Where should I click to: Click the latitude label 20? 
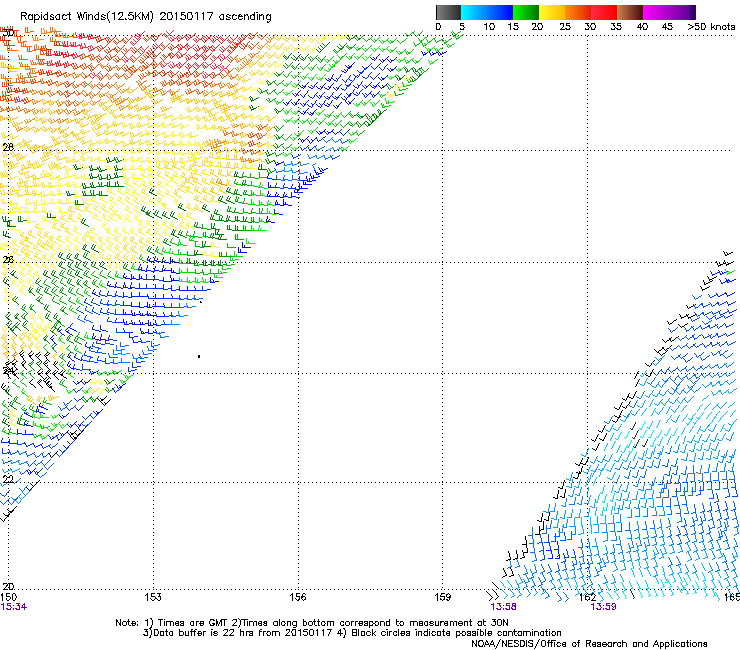click(x=8, y=586)
